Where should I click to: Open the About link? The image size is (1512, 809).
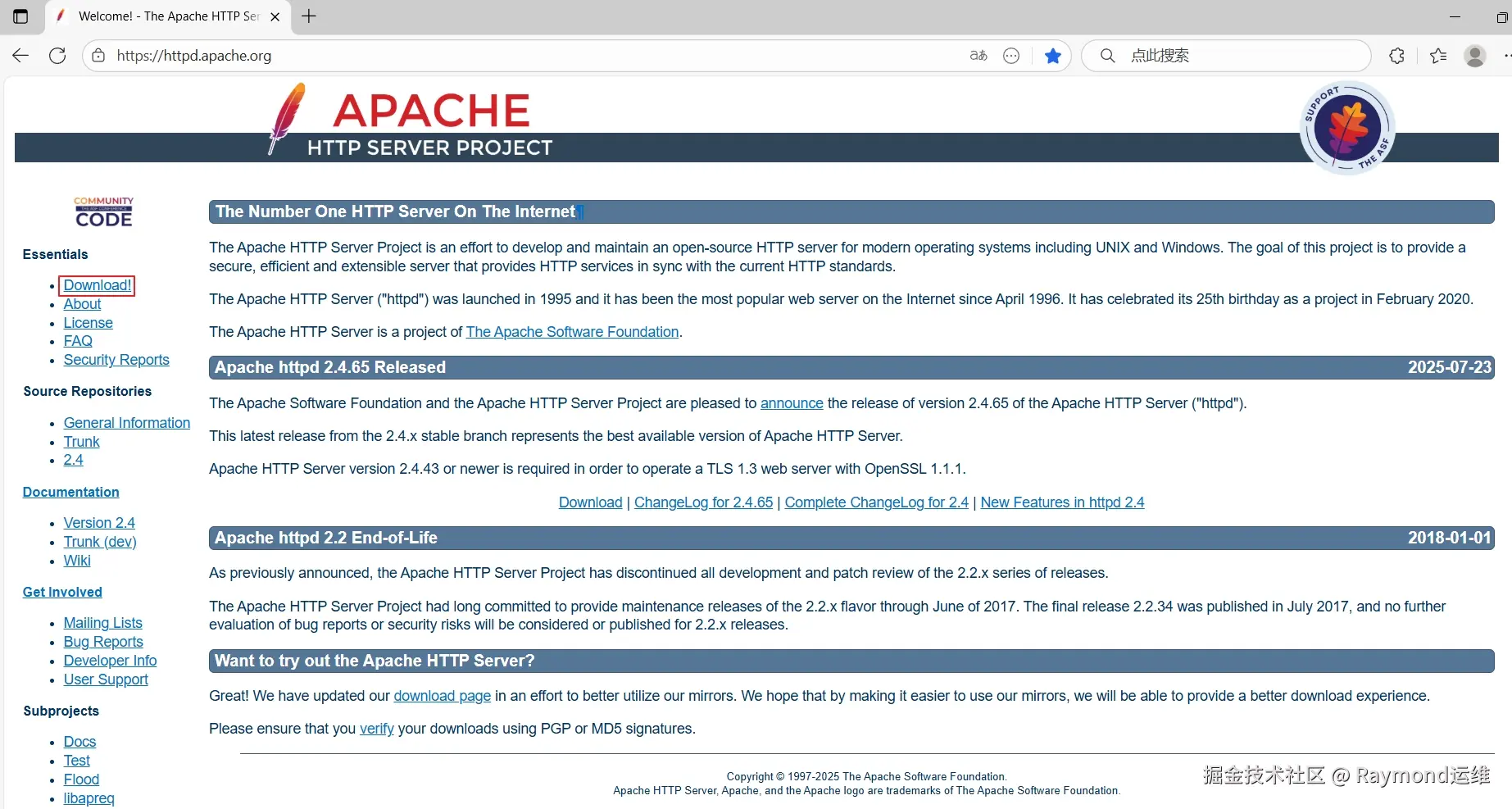click(82, 304)
